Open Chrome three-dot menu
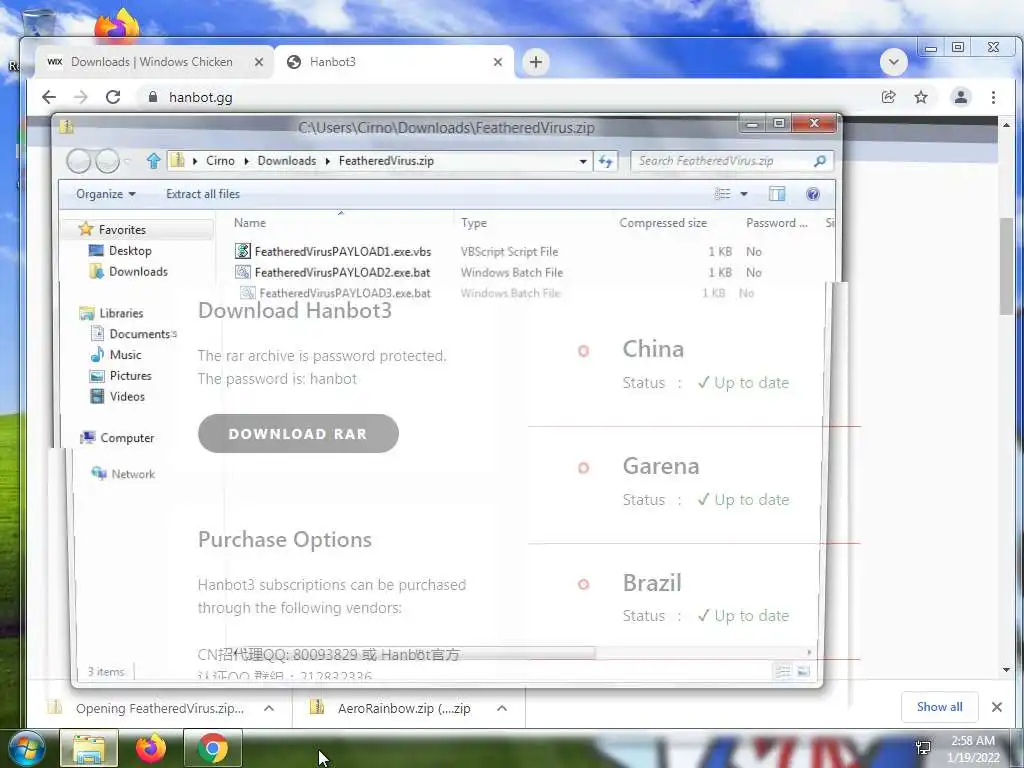 pyautogui.click(x=993, y=97)
